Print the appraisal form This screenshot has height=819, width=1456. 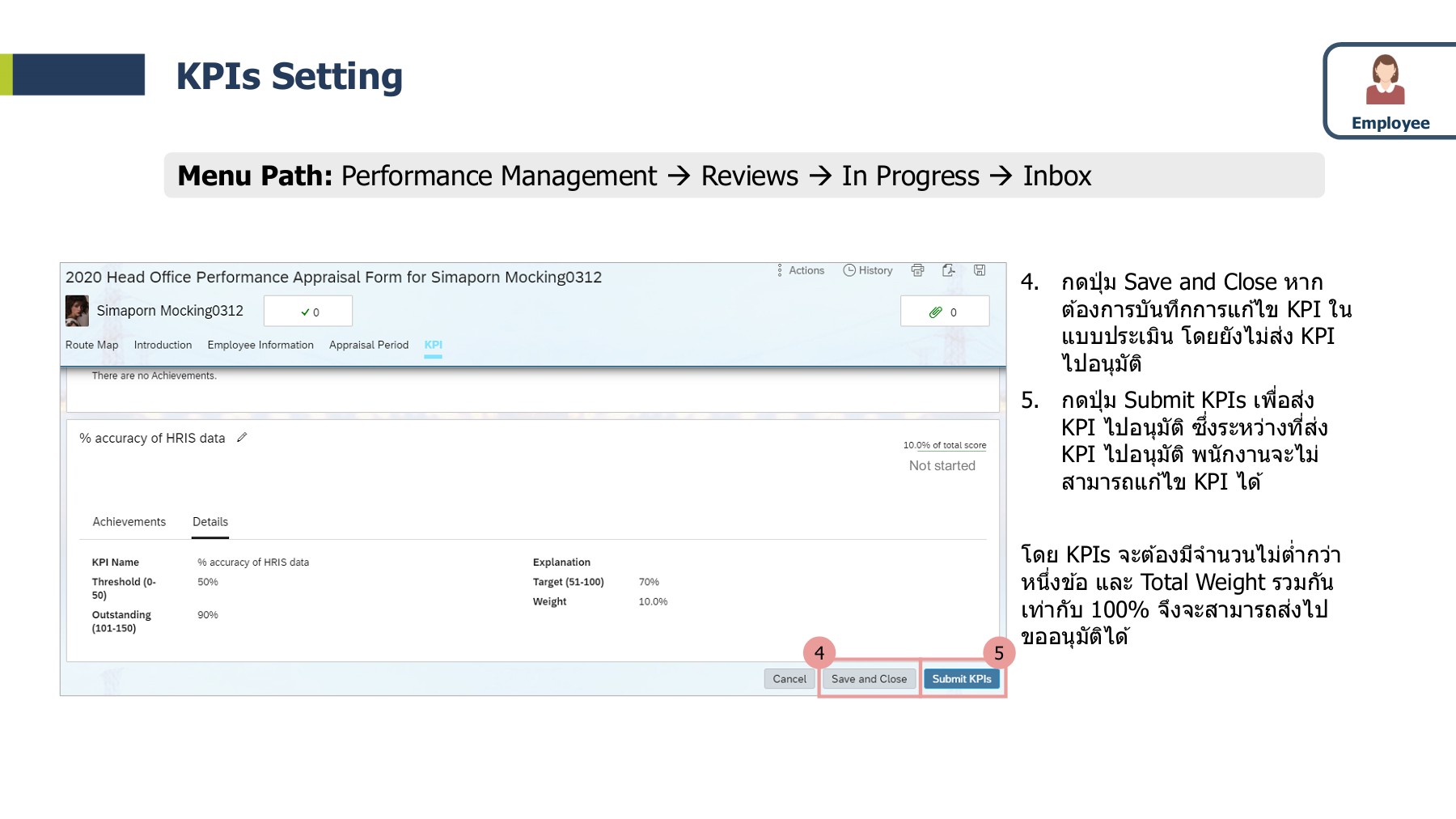[917, 270]
